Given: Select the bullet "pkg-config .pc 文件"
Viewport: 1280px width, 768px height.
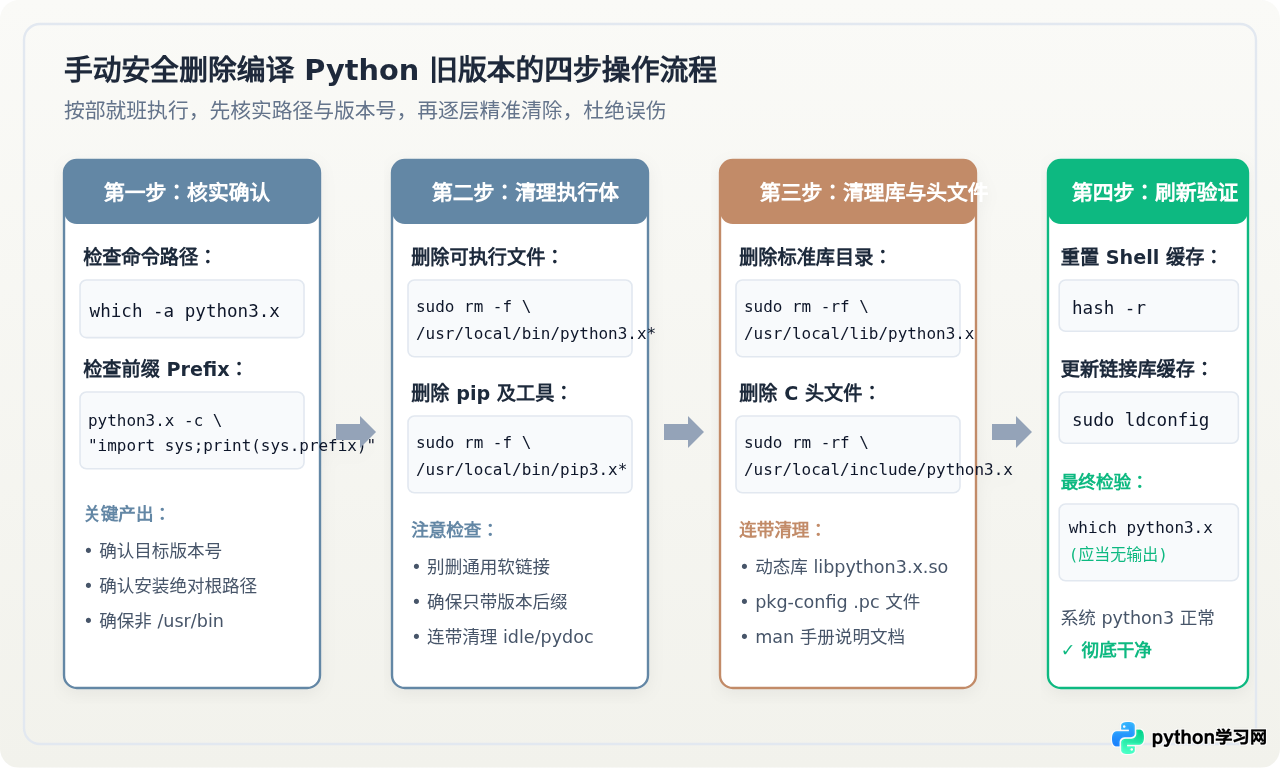Looking at the screenshot, I should coord(830,602).
